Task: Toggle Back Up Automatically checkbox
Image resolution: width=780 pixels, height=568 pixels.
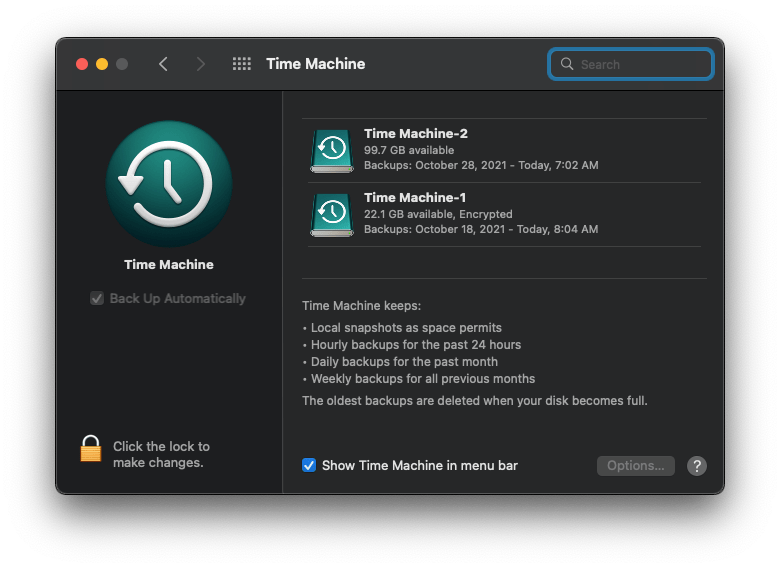Action: pos(97,298)
